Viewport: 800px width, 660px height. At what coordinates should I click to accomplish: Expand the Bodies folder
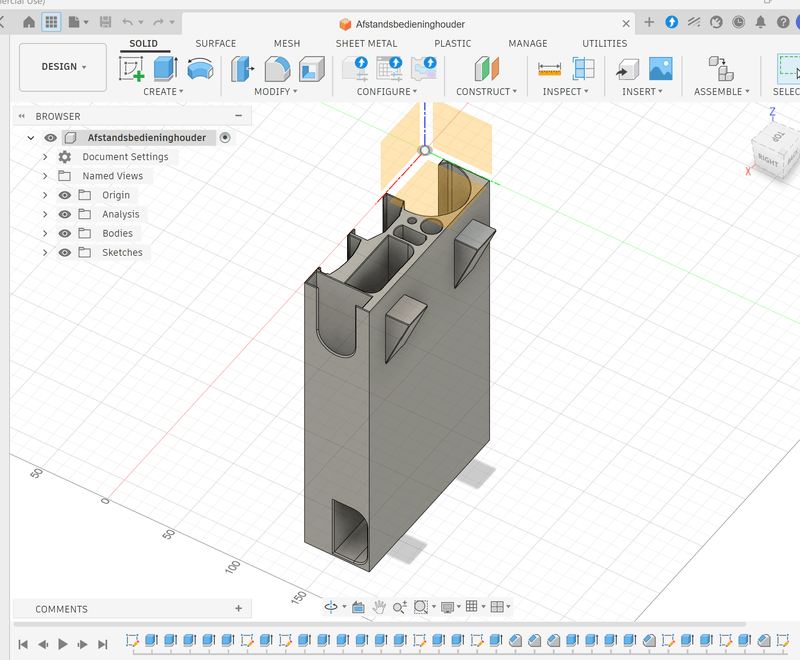pos(45,234)
